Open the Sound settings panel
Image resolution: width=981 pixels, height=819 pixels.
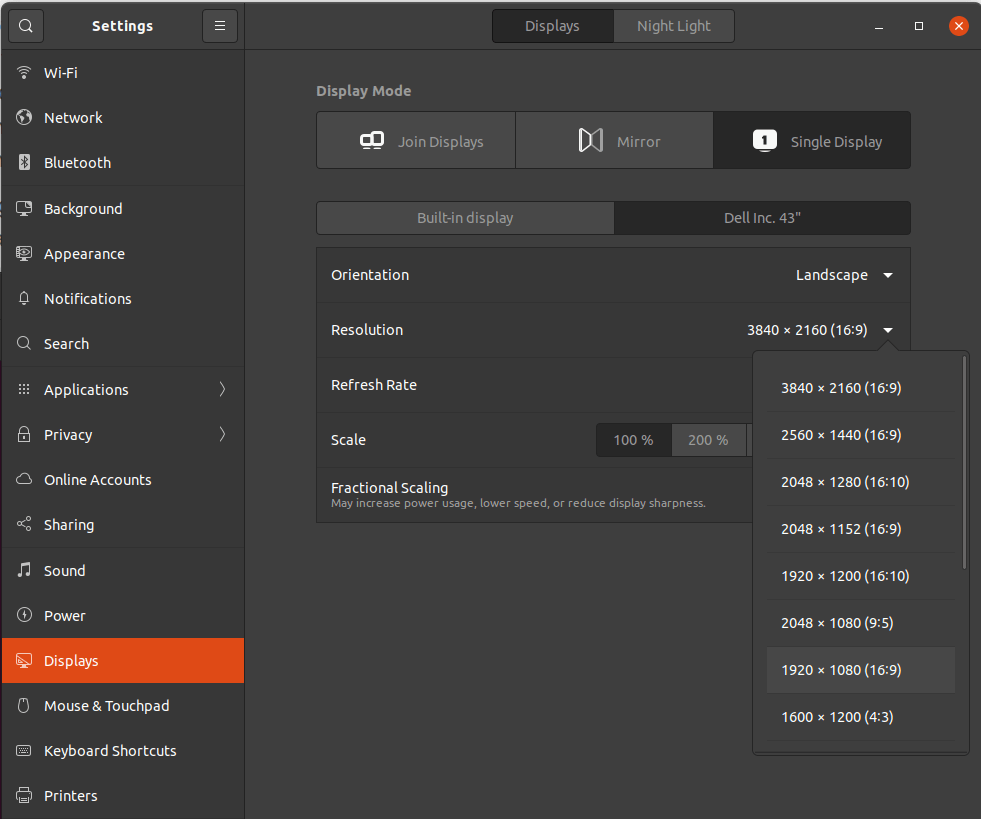(x=65, y=570)
